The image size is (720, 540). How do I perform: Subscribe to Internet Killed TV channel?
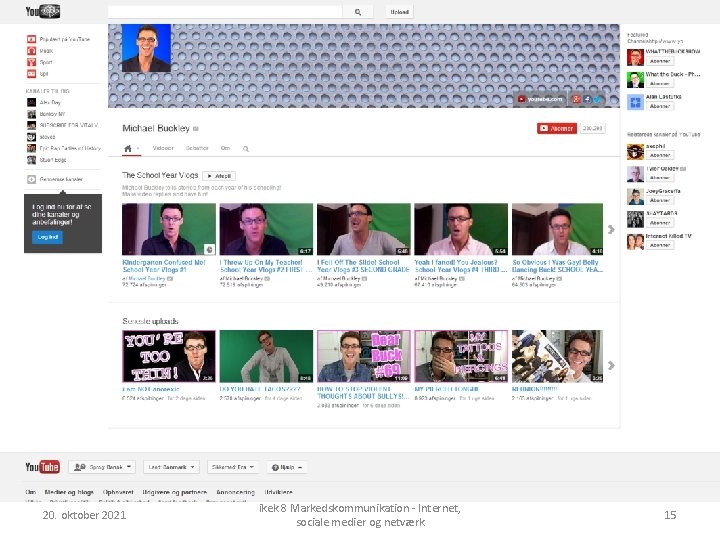coord(660,245)
